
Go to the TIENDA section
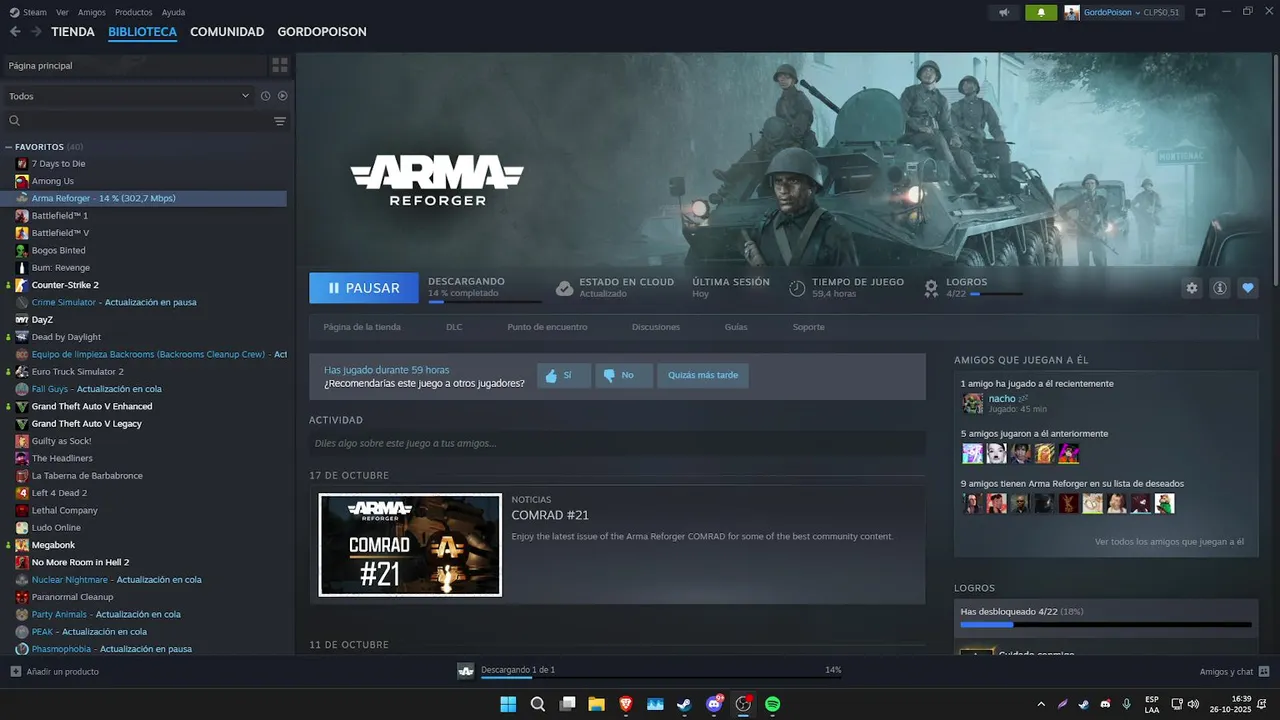[x=73, y=32]
